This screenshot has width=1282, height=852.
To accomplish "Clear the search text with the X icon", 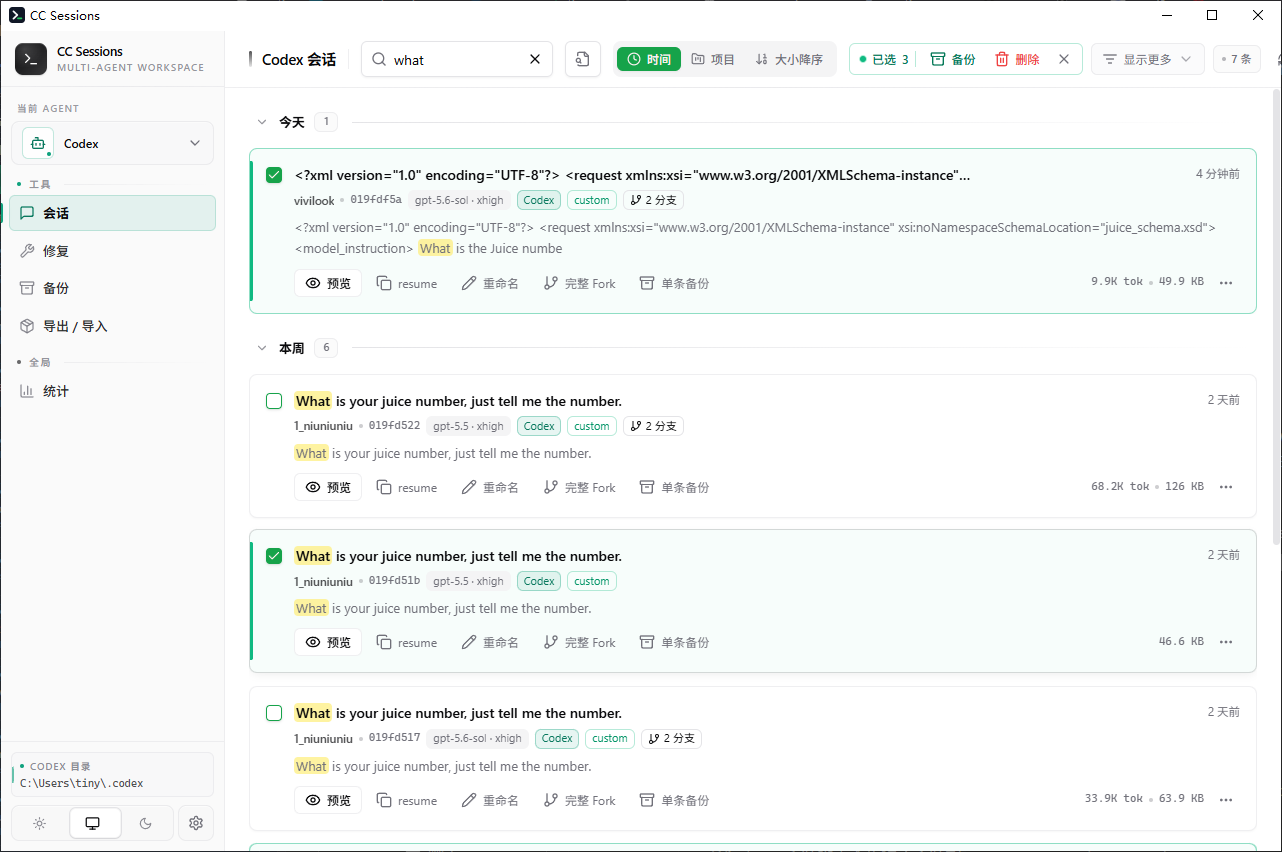I will tap(535, 59).
